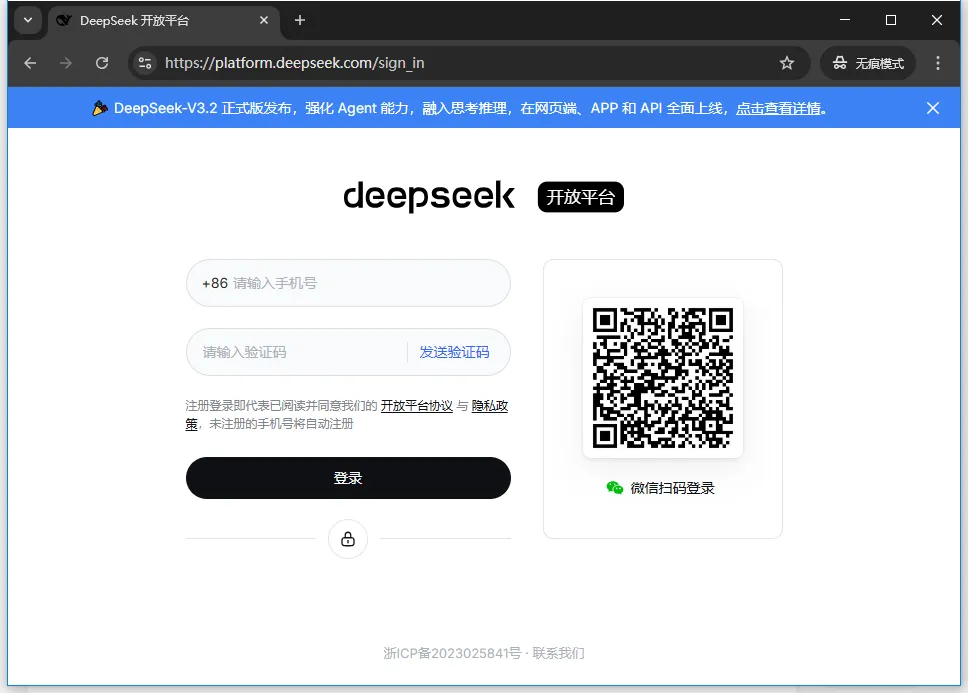Click the DeepSeek favicon on the tab

[64, 20]
